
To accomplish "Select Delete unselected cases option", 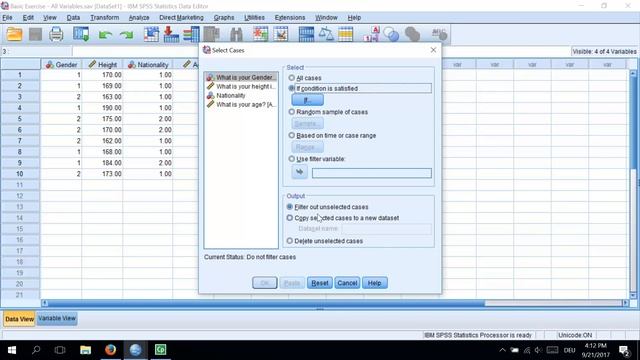I will (290, 241).
